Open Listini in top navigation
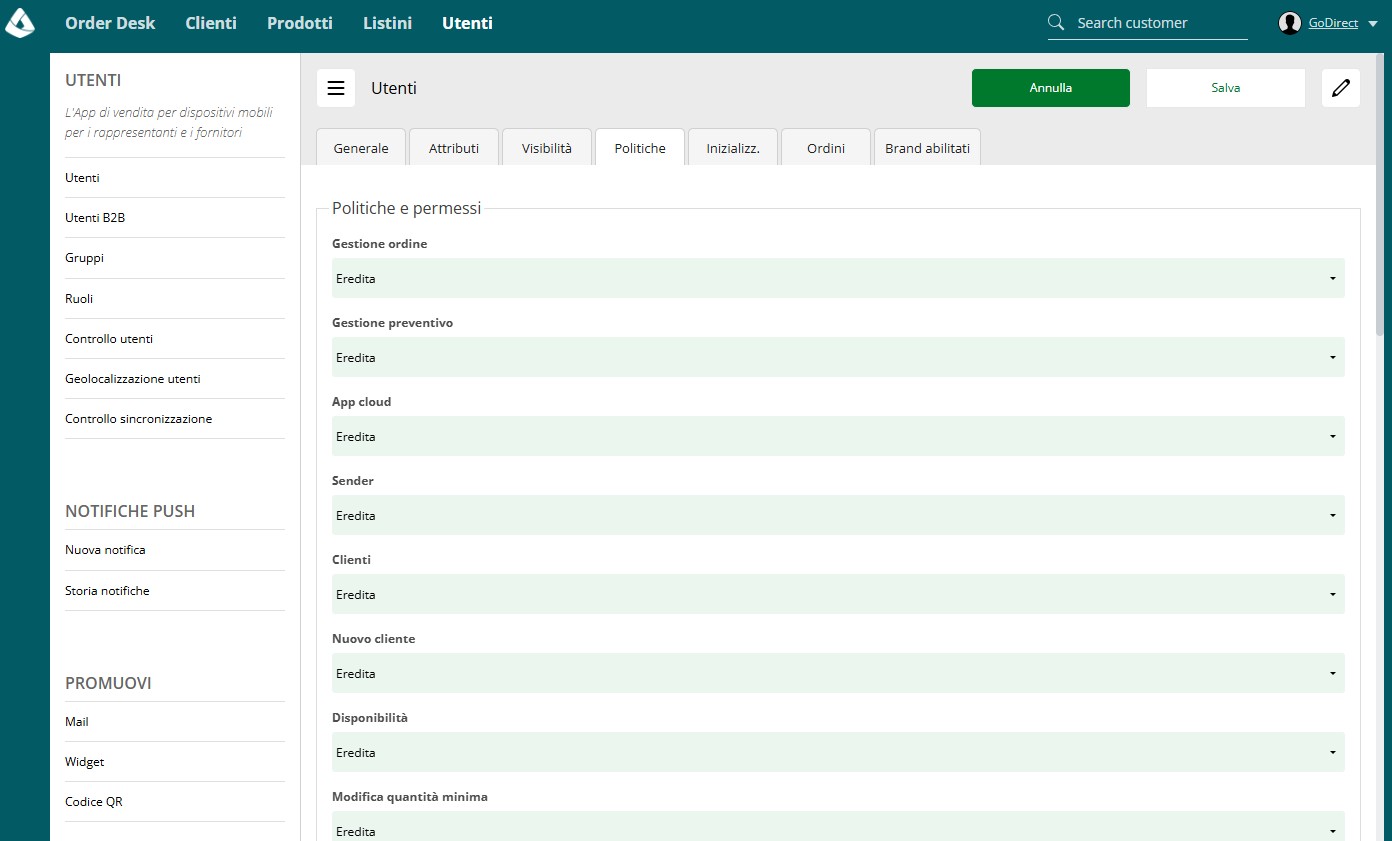The image size is (1392, 841). point(388,23)
